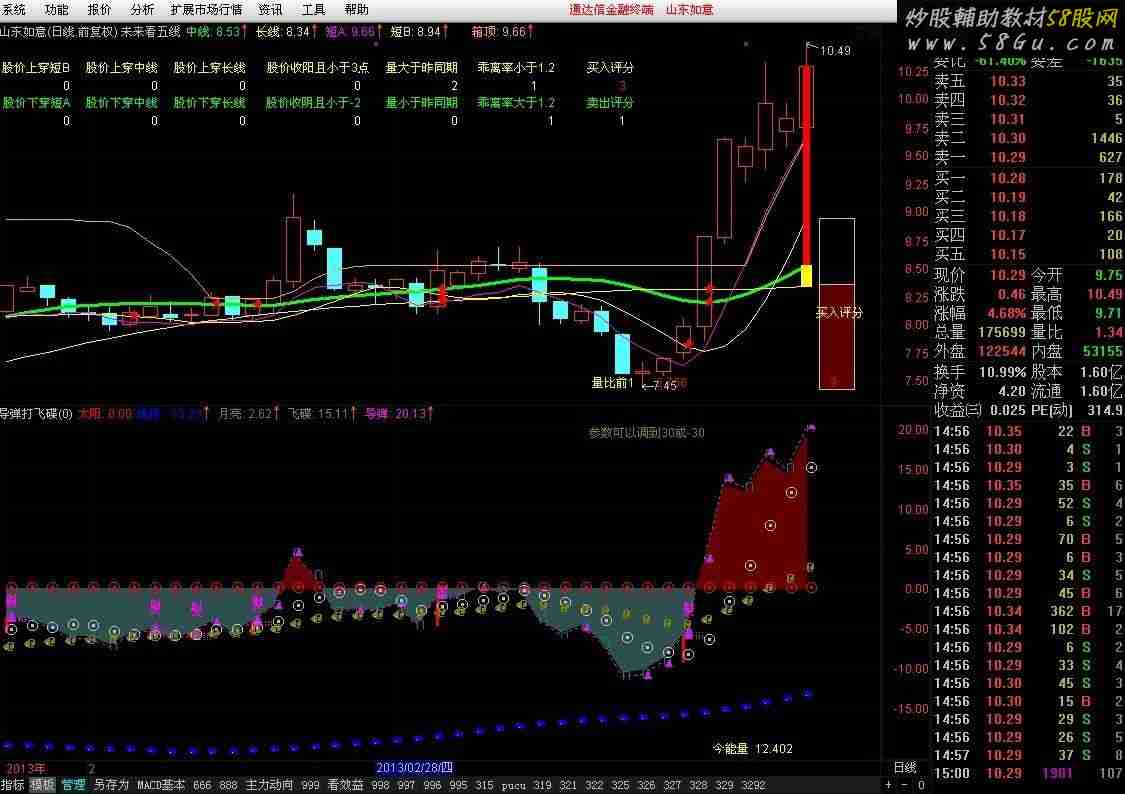Click the 14:57 10.29 trade row
Screen dimensions: 1125x794
1027,755
